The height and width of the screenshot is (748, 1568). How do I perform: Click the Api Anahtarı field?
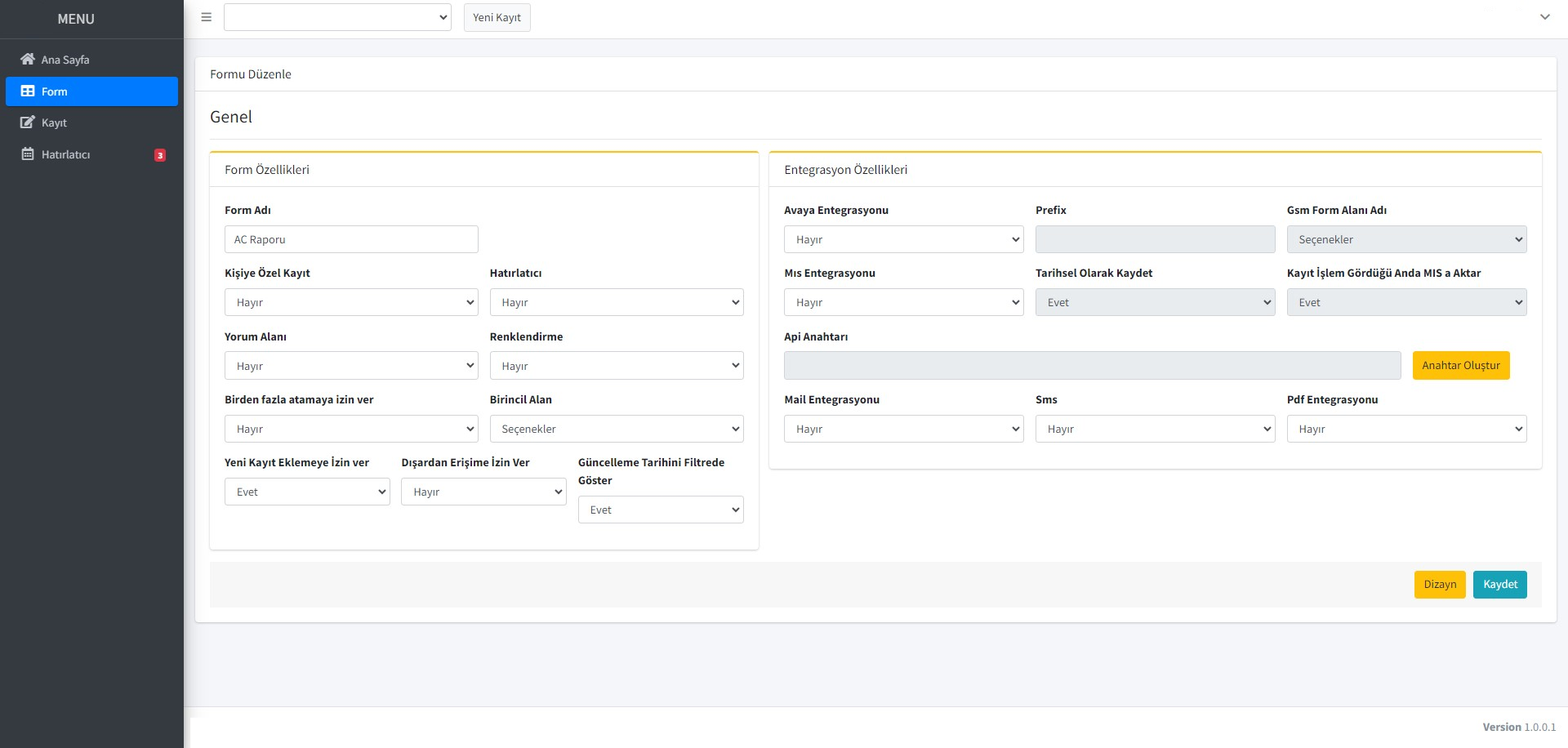[1093, 366]
